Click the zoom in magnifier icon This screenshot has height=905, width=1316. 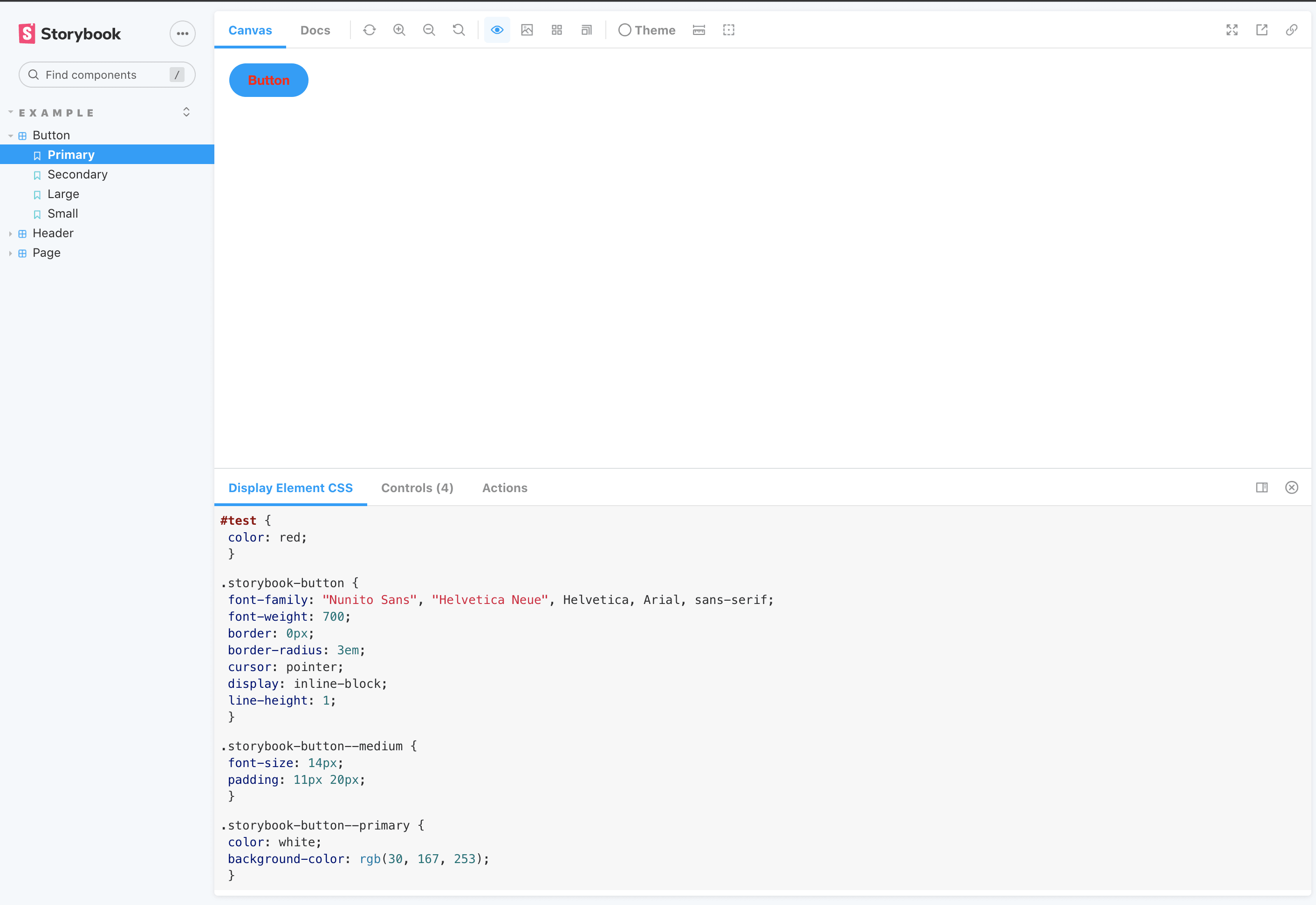(399, 30)
